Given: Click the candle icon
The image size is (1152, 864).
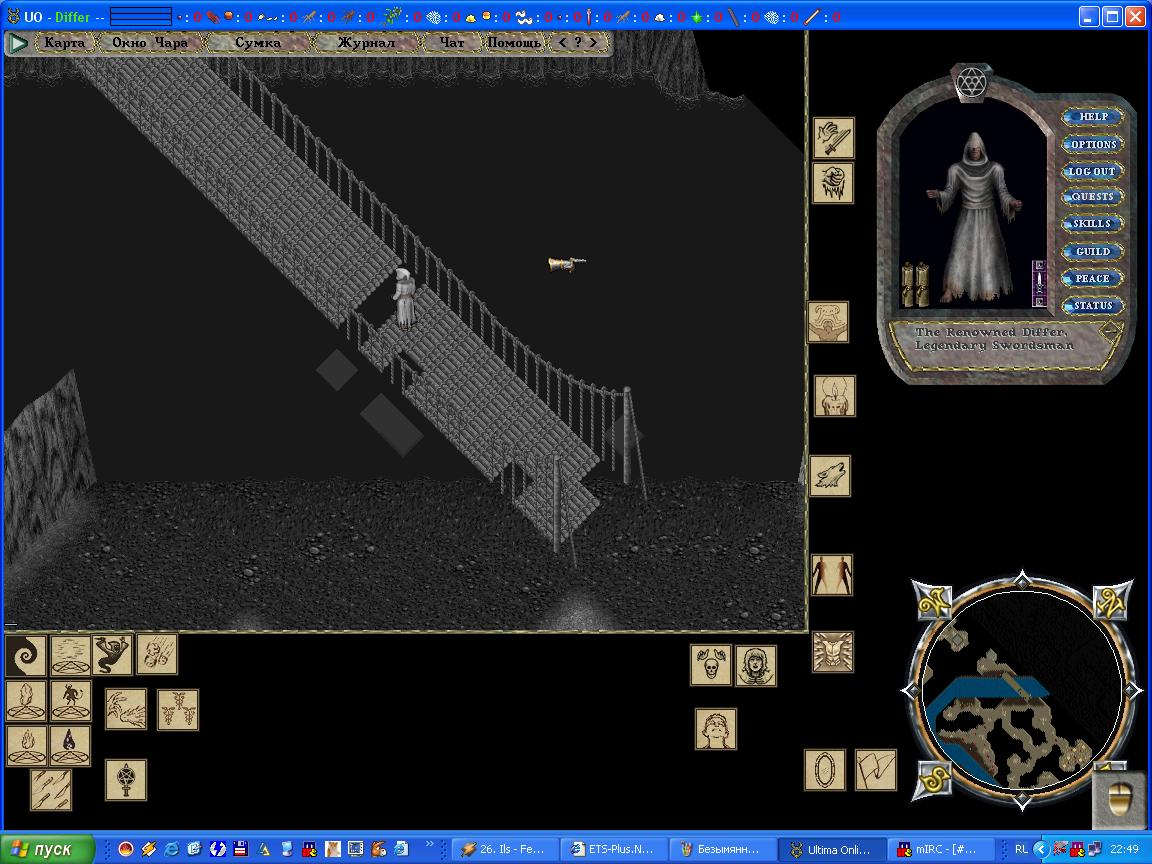Looking at the screenshot, I should 833,397.
